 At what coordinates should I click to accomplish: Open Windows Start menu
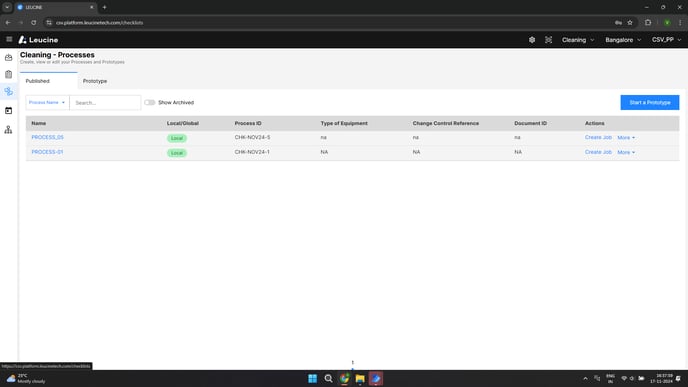pos(312,379)
